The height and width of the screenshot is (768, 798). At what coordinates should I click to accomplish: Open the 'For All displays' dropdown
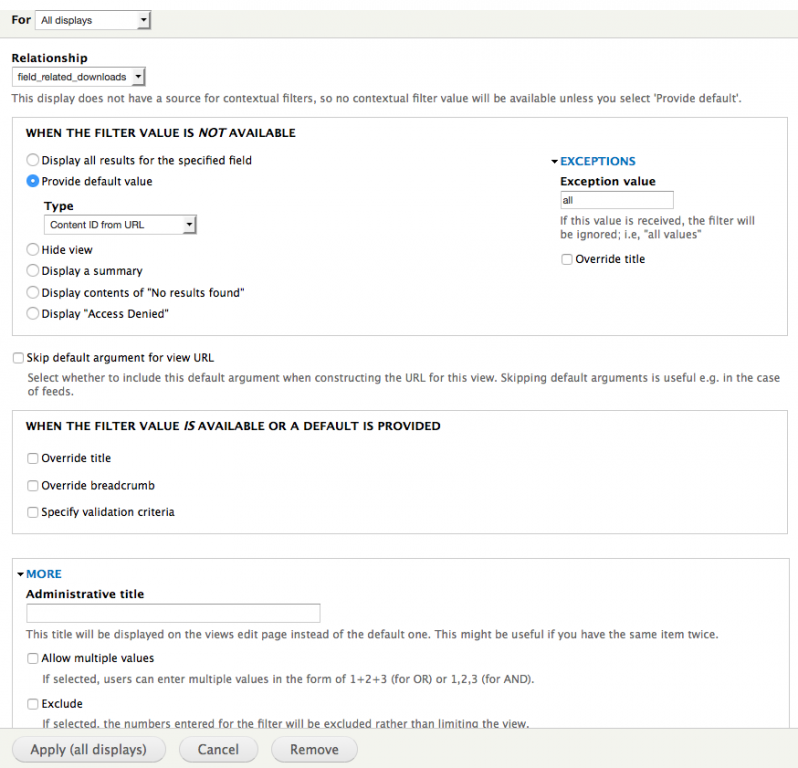[x=93, y=20]
